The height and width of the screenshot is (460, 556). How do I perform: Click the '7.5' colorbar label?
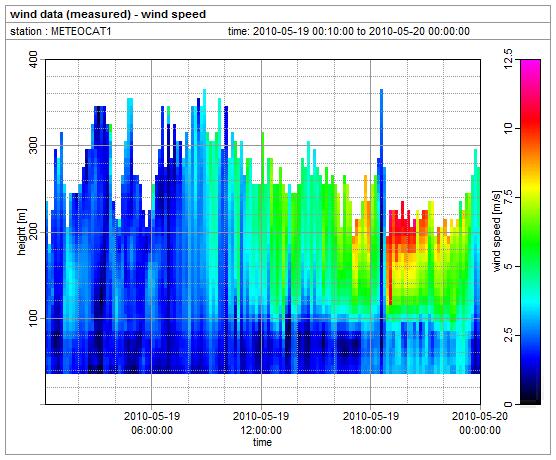click(x=508, y=197)
